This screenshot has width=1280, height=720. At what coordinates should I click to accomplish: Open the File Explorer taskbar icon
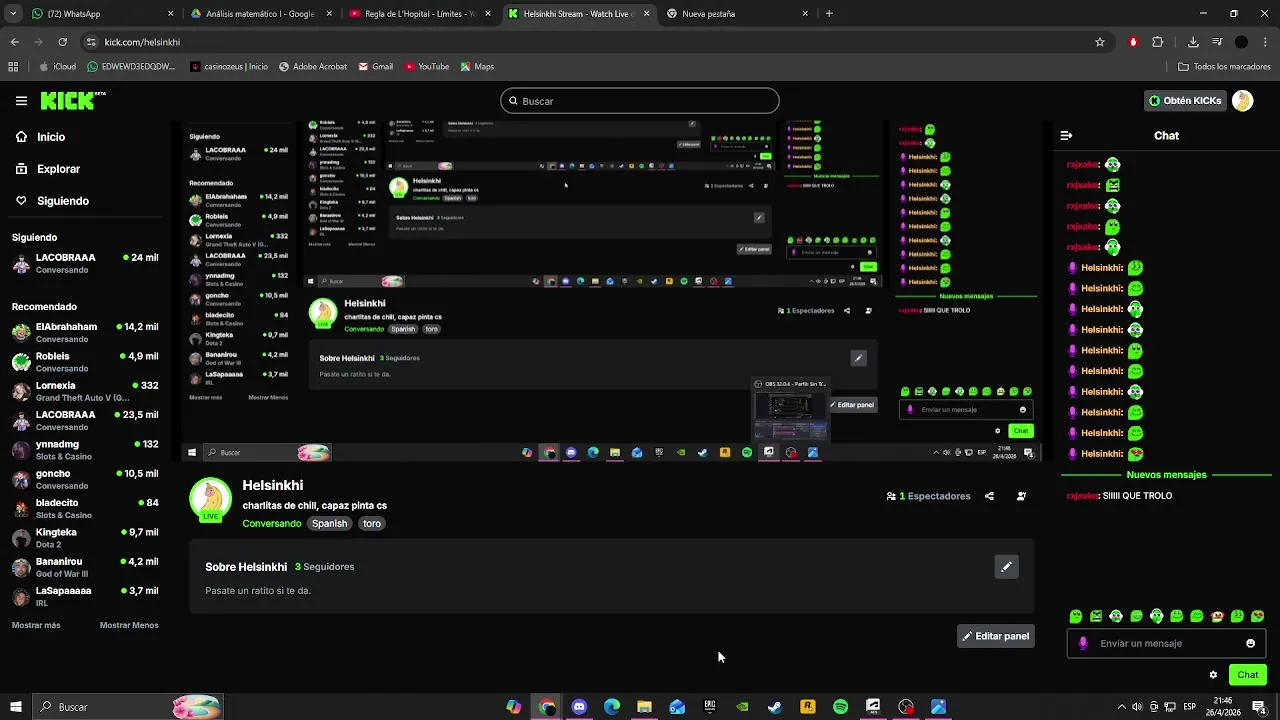(644, 707)
